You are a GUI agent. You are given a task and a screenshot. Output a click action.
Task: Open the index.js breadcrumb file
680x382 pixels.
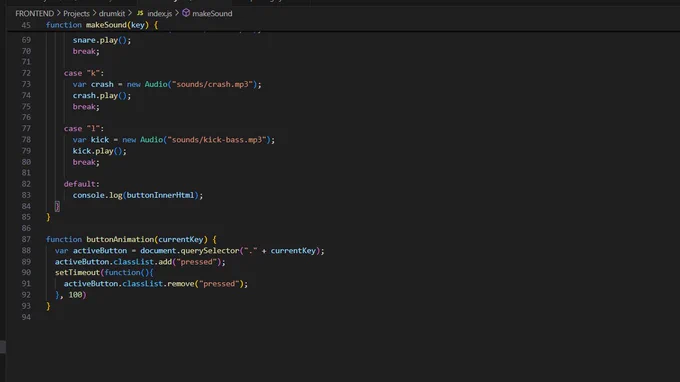pyautogui.click(x=159, y=13)
